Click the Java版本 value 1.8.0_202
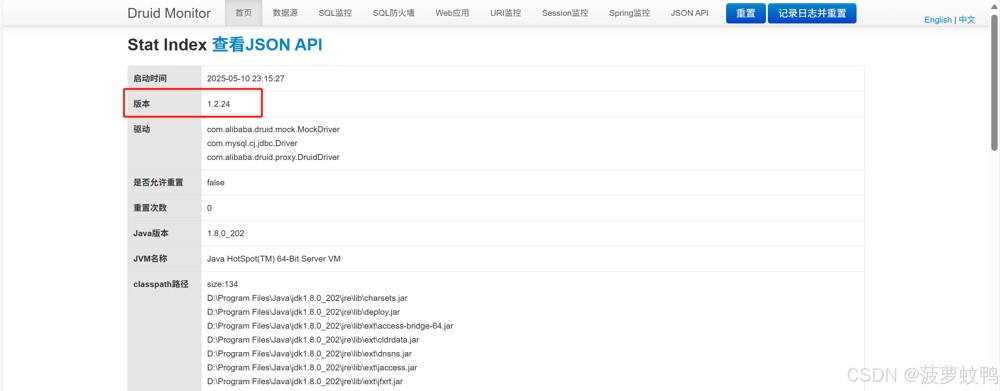1000x391 pixels. (x=226, y=233)
